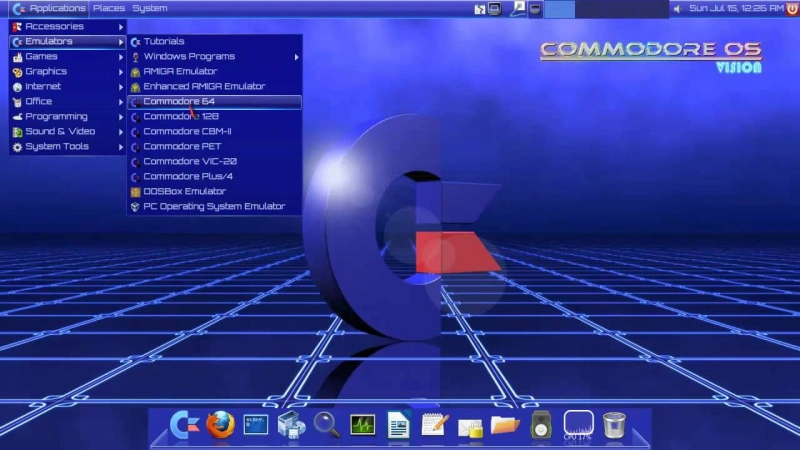800x450 pixels.
Task: Expand the Internet submenu arrow
Action: click(121, 87)
